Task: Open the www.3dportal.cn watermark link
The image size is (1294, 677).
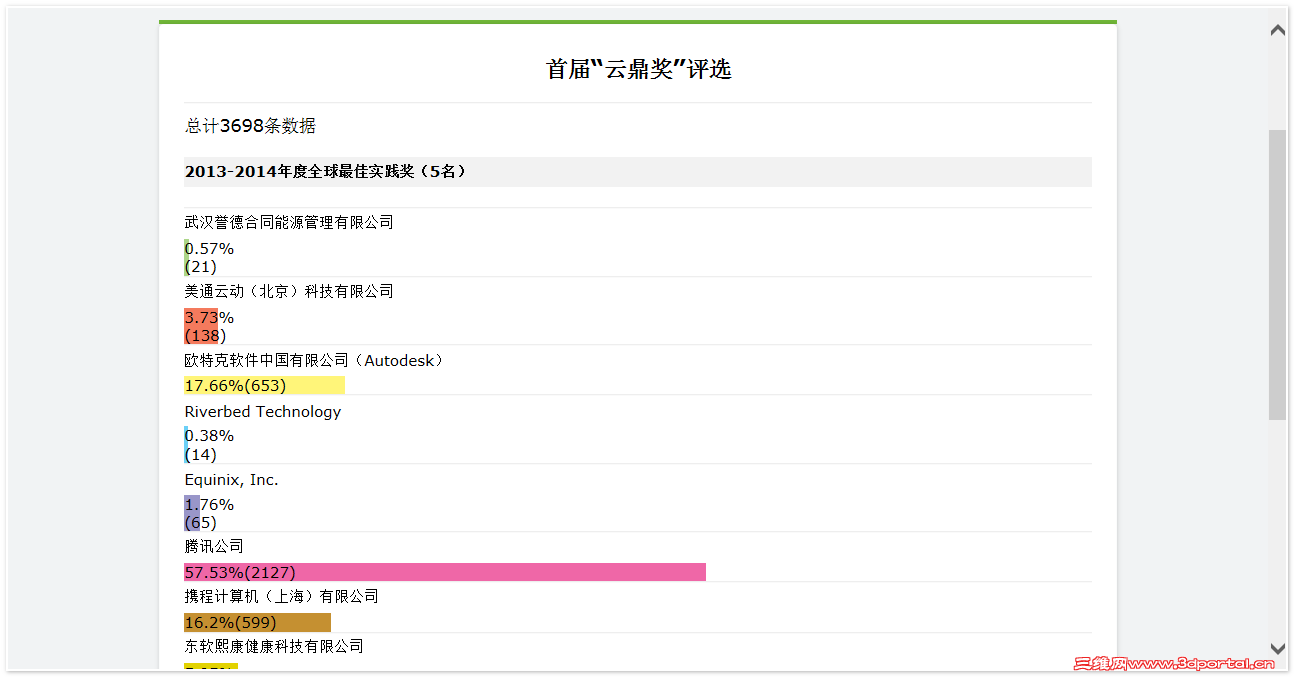Action: click(x=1174, y=662)
